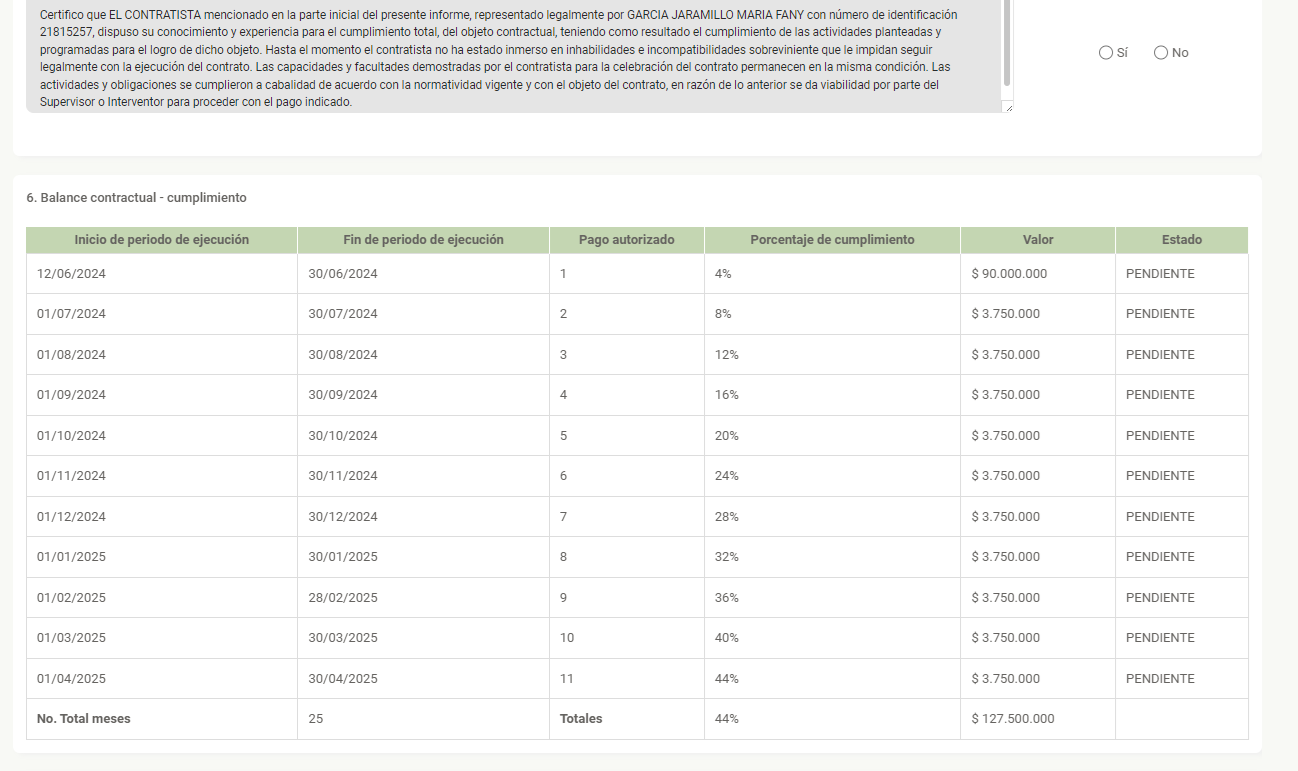Select the start date 01/11/2024 cell

click(162, 476)
